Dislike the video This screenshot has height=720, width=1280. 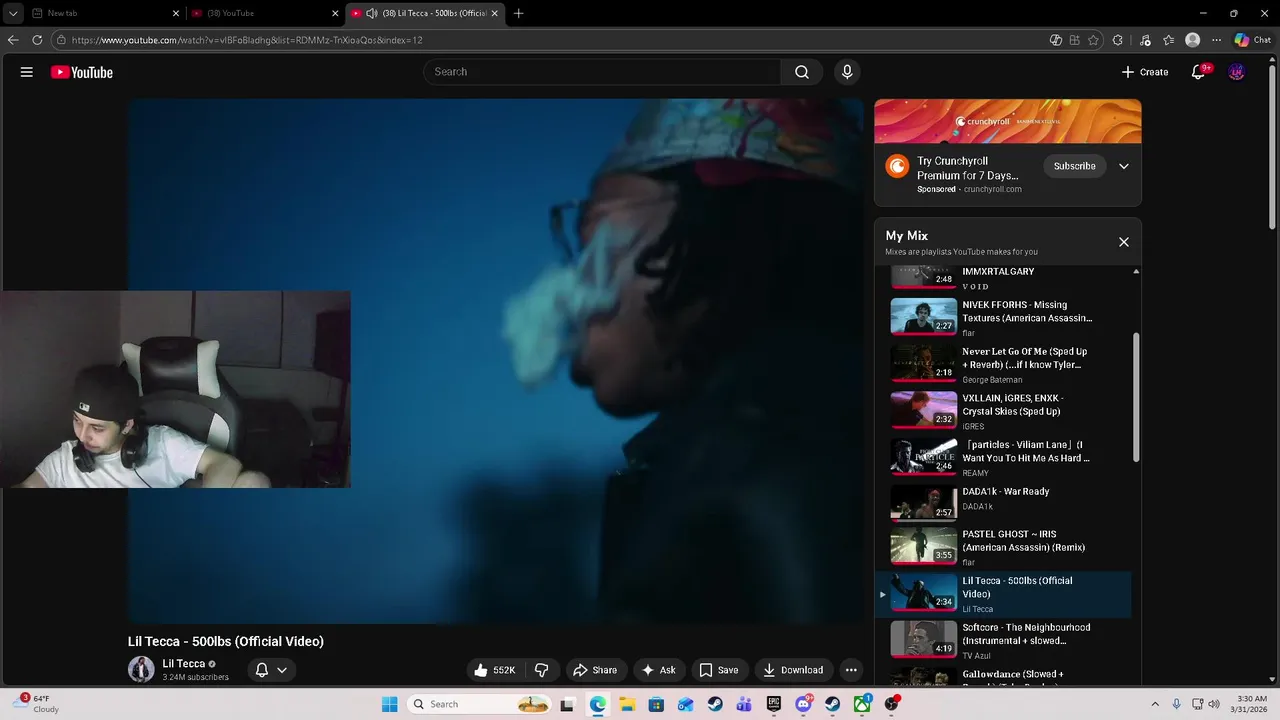pos(541,670)
